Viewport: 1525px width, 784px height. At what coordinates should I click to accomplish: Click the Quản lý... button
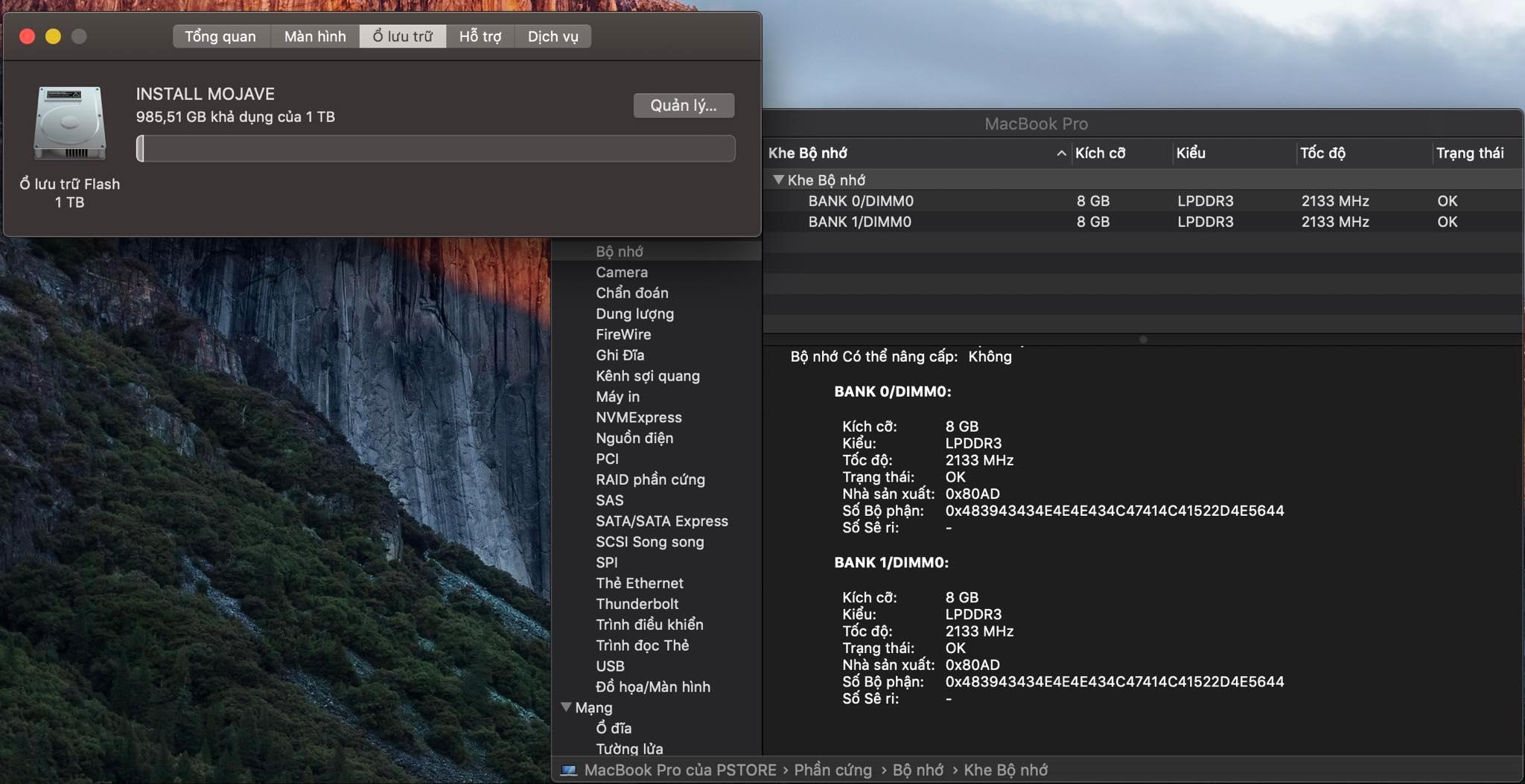pyautogui.click(x=683, y=106)
